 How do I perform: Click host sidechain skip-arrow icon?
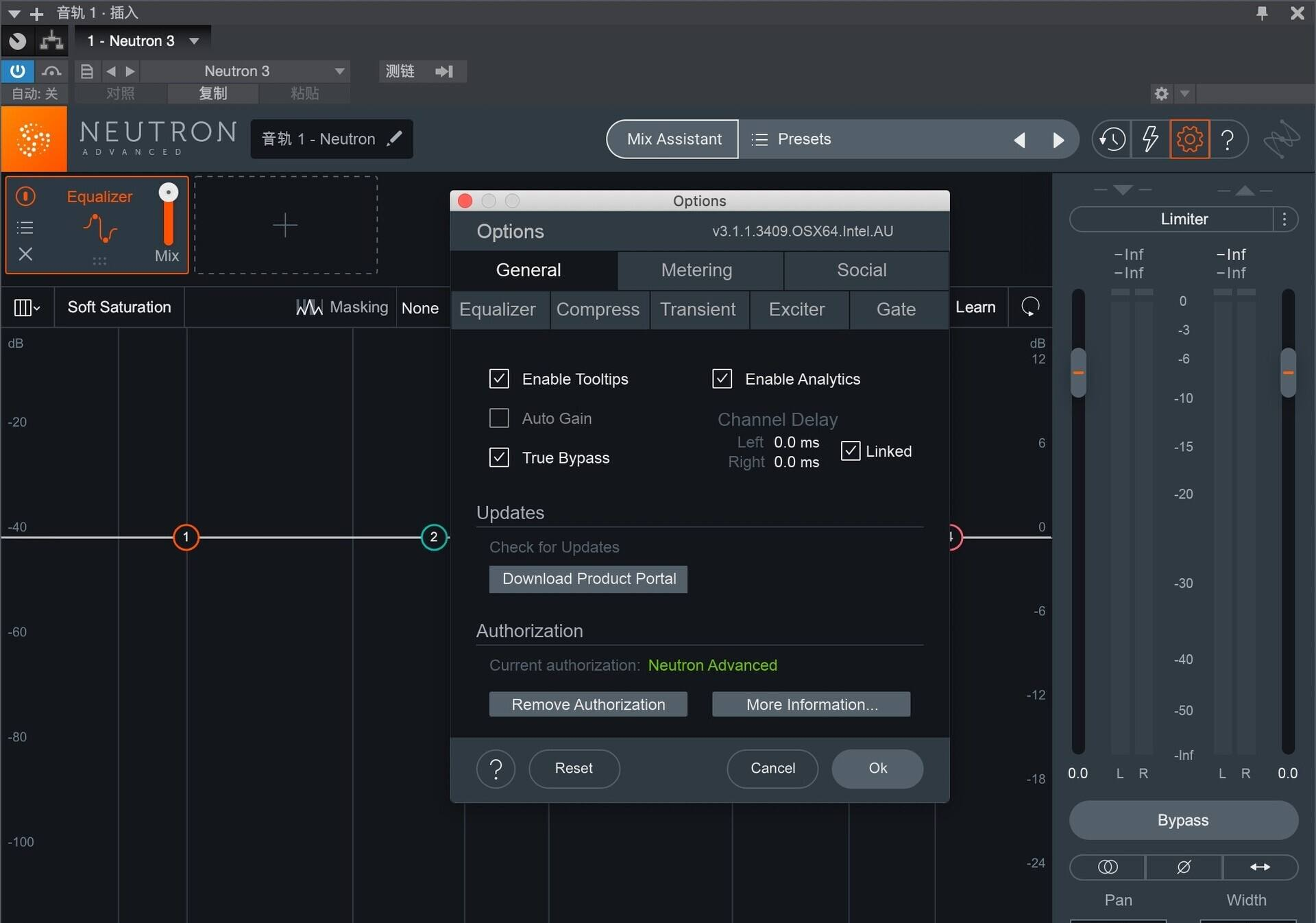444,71
